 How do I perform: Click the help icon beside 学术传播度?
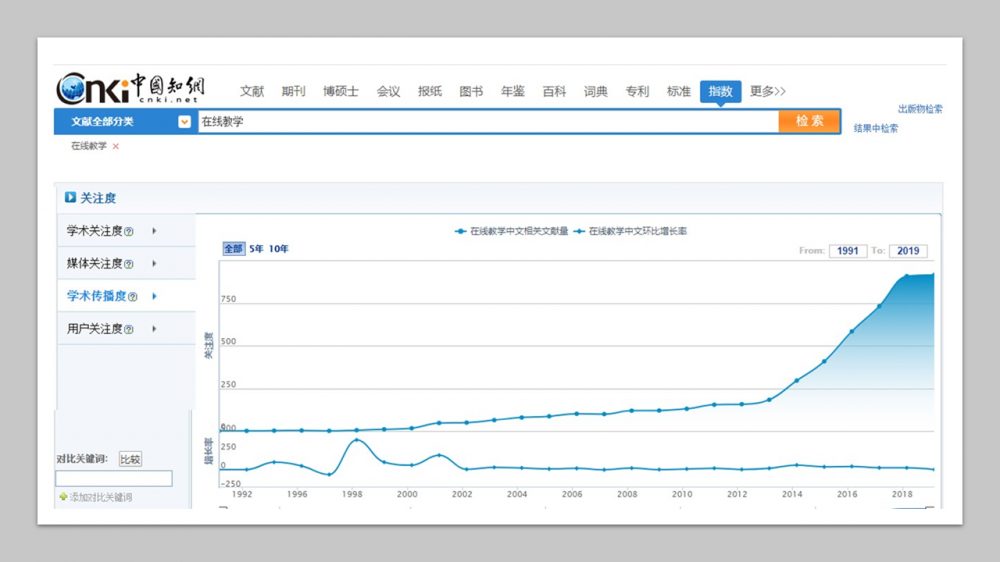point(133,297)
